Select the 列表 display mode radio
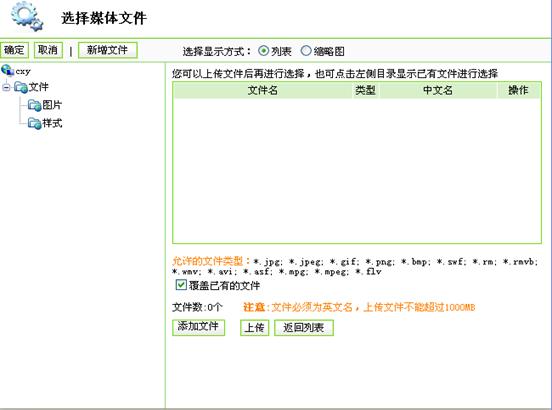Viewport: 552px width, 410px height. point(263,51)
